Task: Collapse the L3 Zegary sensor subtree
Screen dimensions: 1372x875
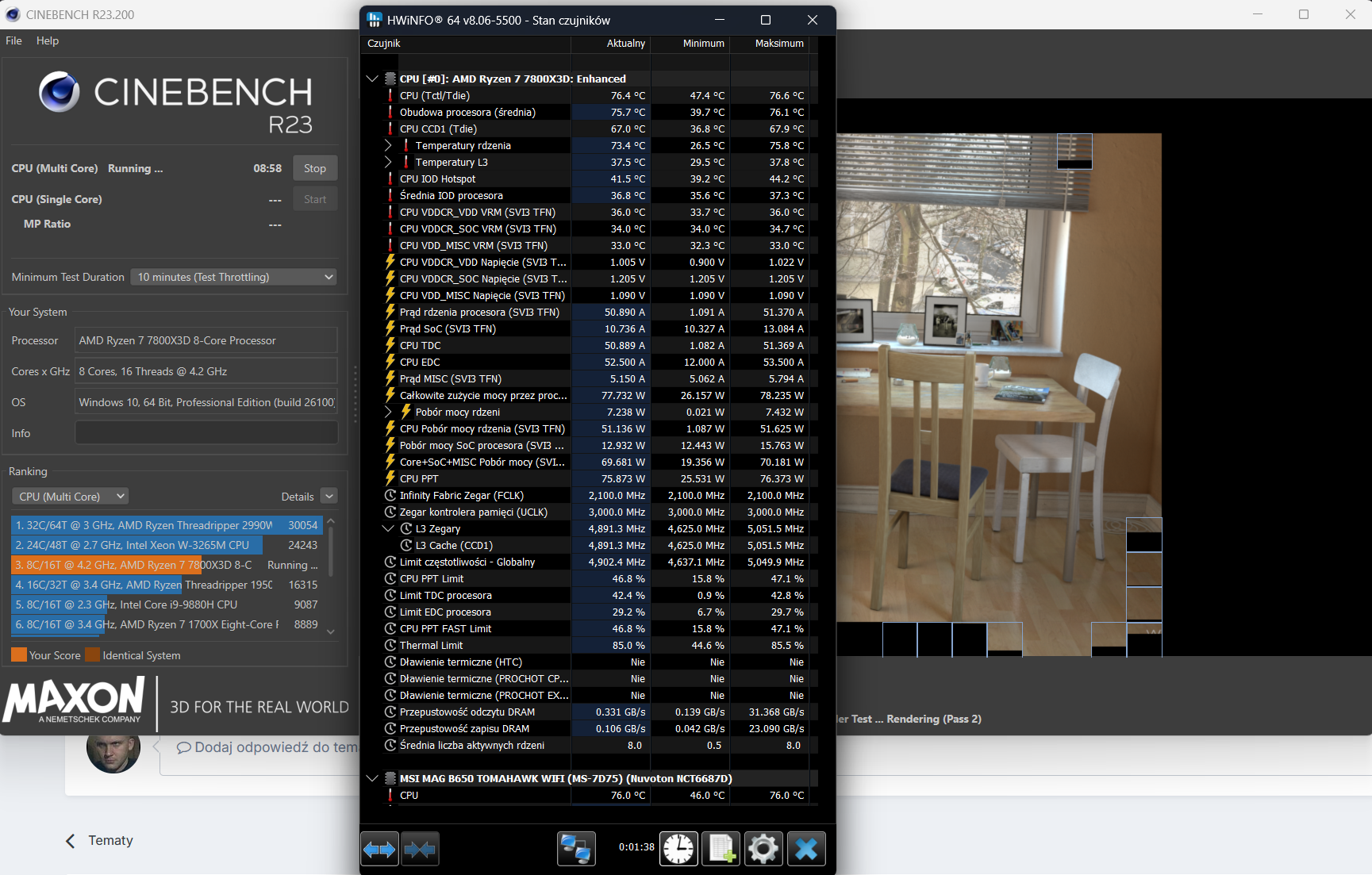Action: coord(388,528)
